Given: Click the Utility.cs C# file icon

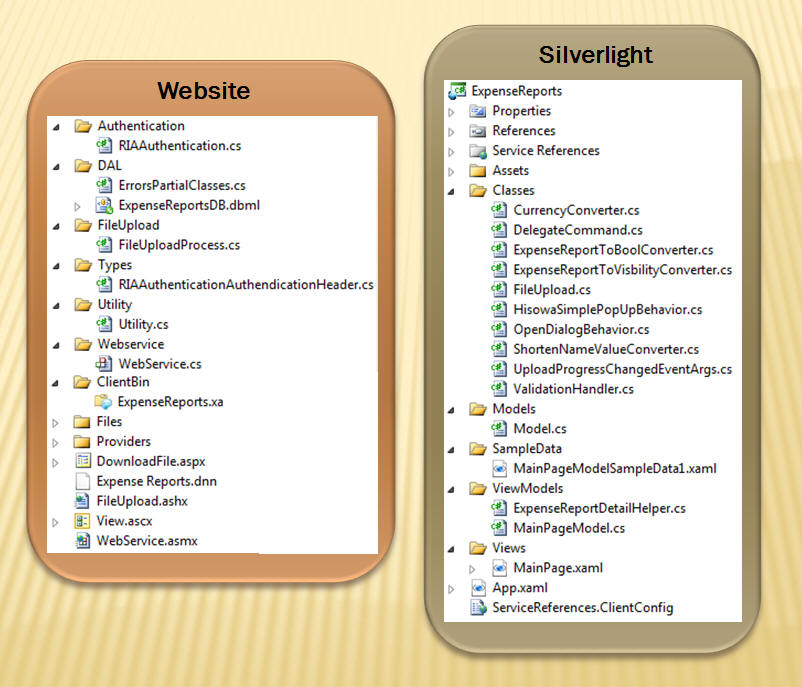Looking at the screenshot, I should [x=104, y=324].
